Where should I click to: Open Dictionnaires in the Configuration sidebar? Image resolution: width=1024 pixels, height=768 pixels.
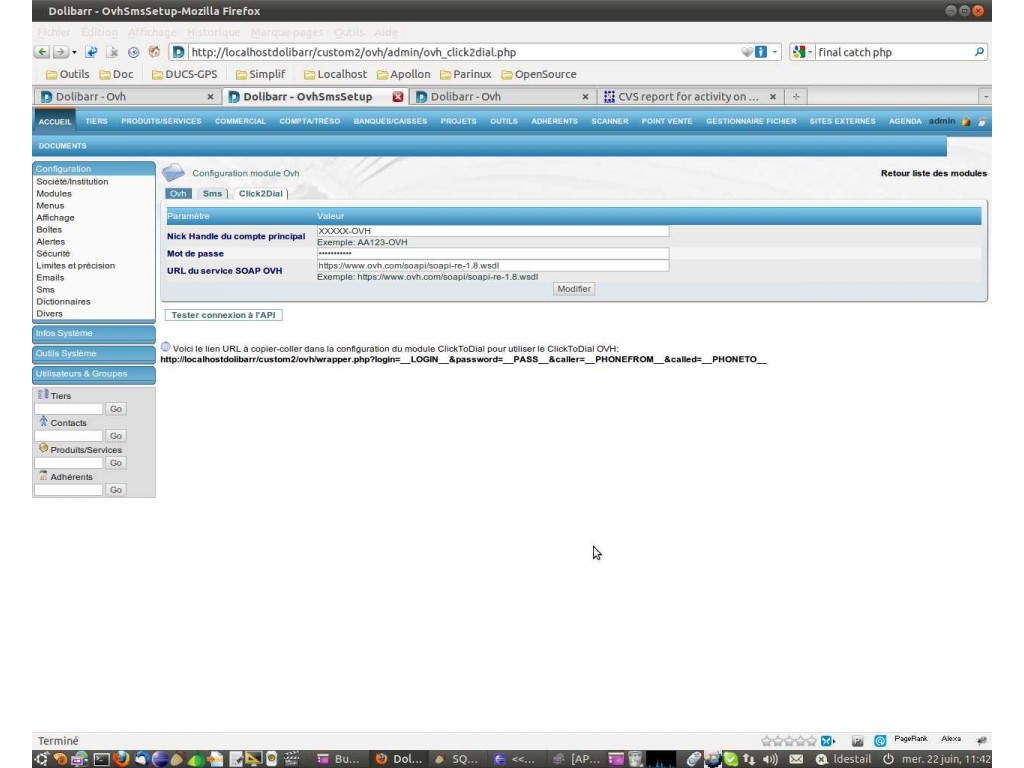[x=63, y=302]
